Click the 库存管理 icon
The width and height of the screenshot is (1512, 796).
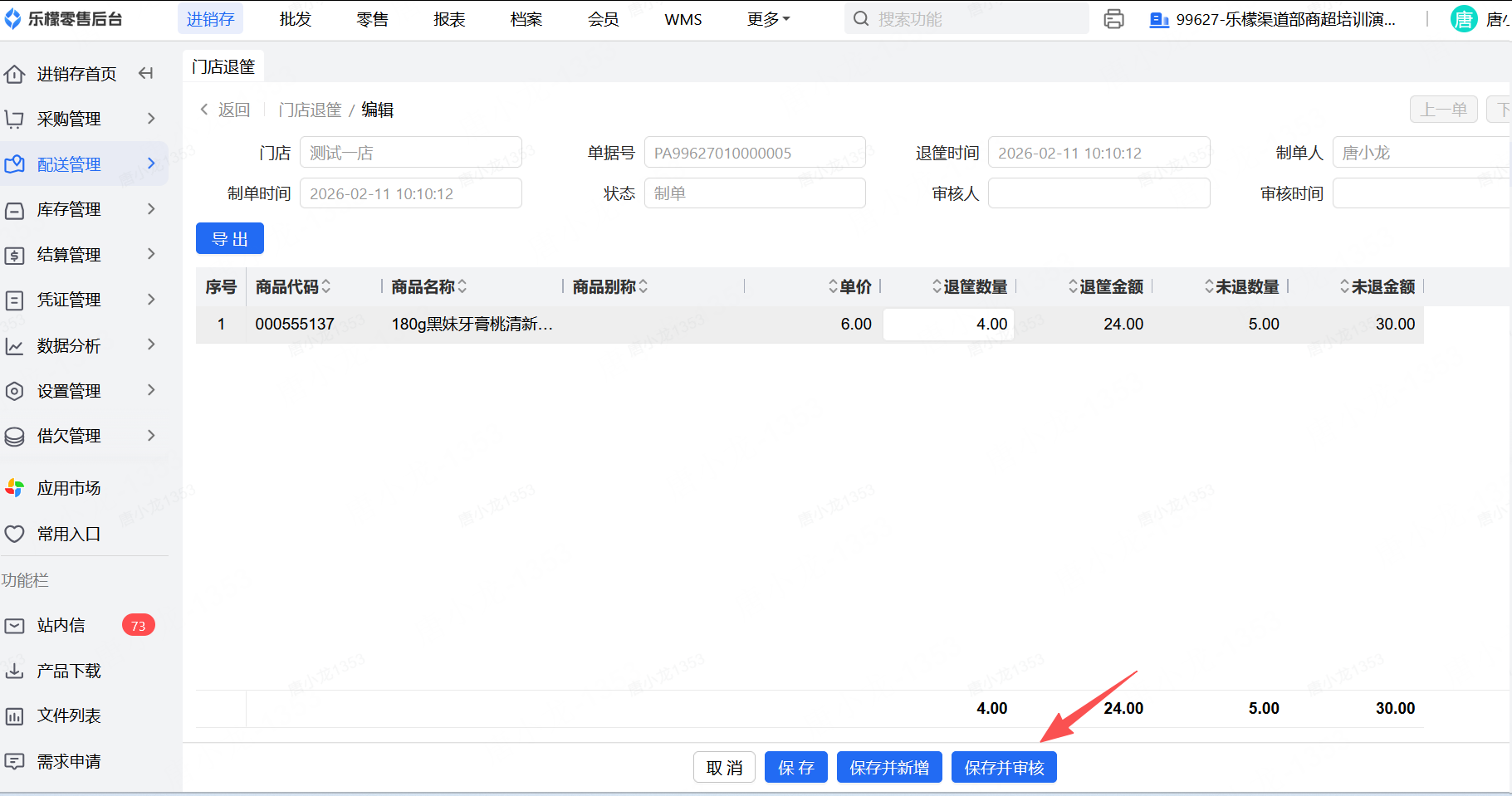pyautogui.click(x=14, y=210)
